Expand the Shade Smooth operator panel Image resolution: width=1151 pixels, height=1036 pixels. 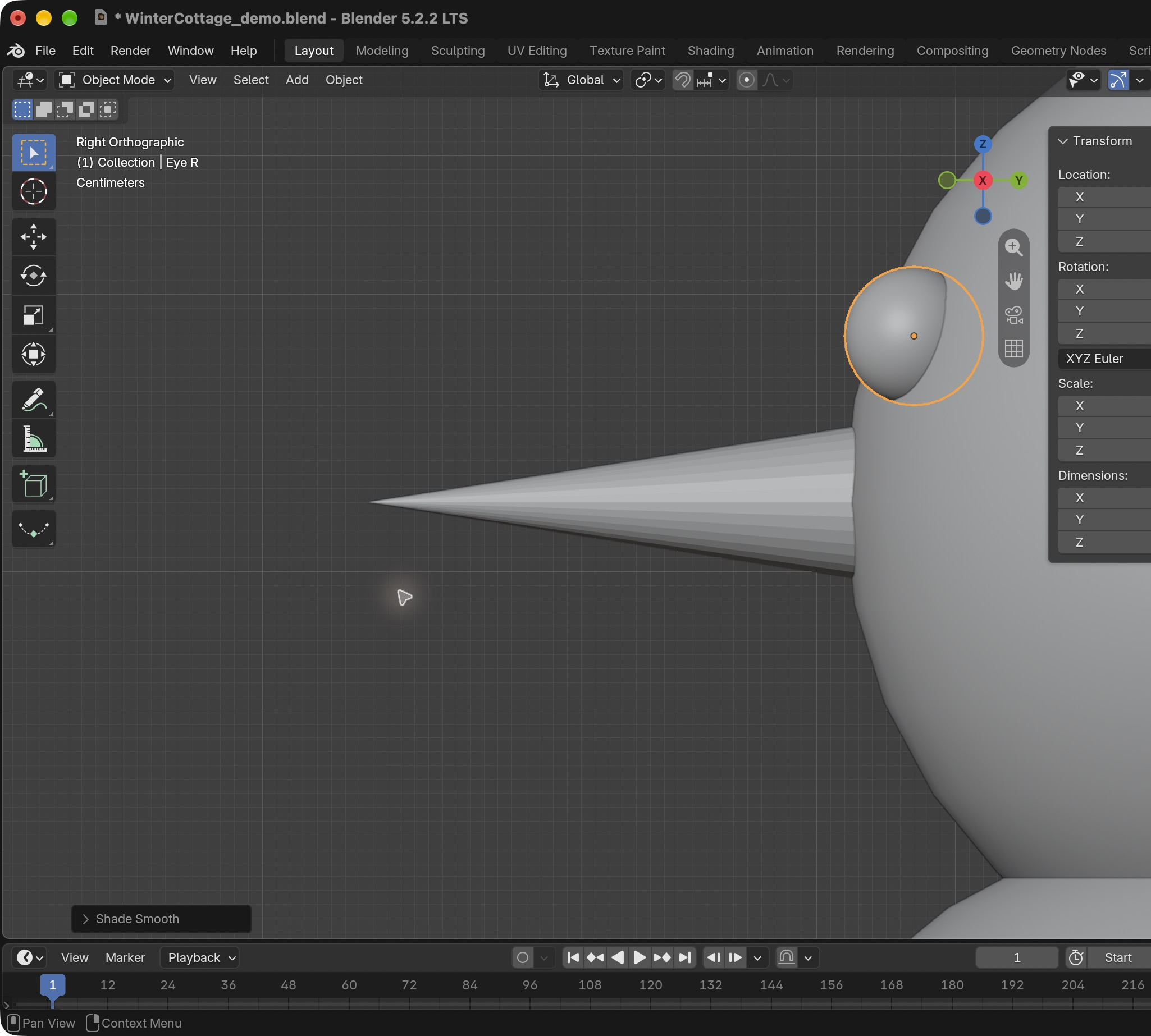click(161, 919)
